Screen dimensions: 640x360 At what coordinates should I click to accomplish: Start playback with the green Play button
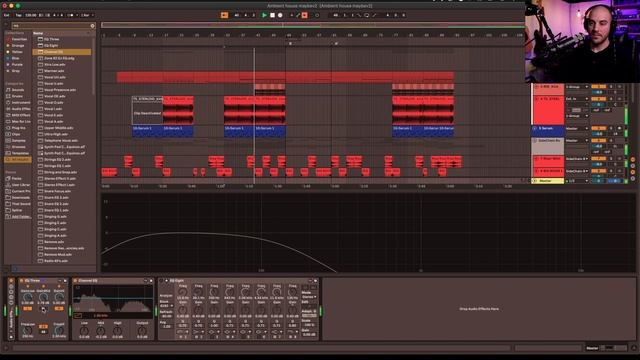264,15
